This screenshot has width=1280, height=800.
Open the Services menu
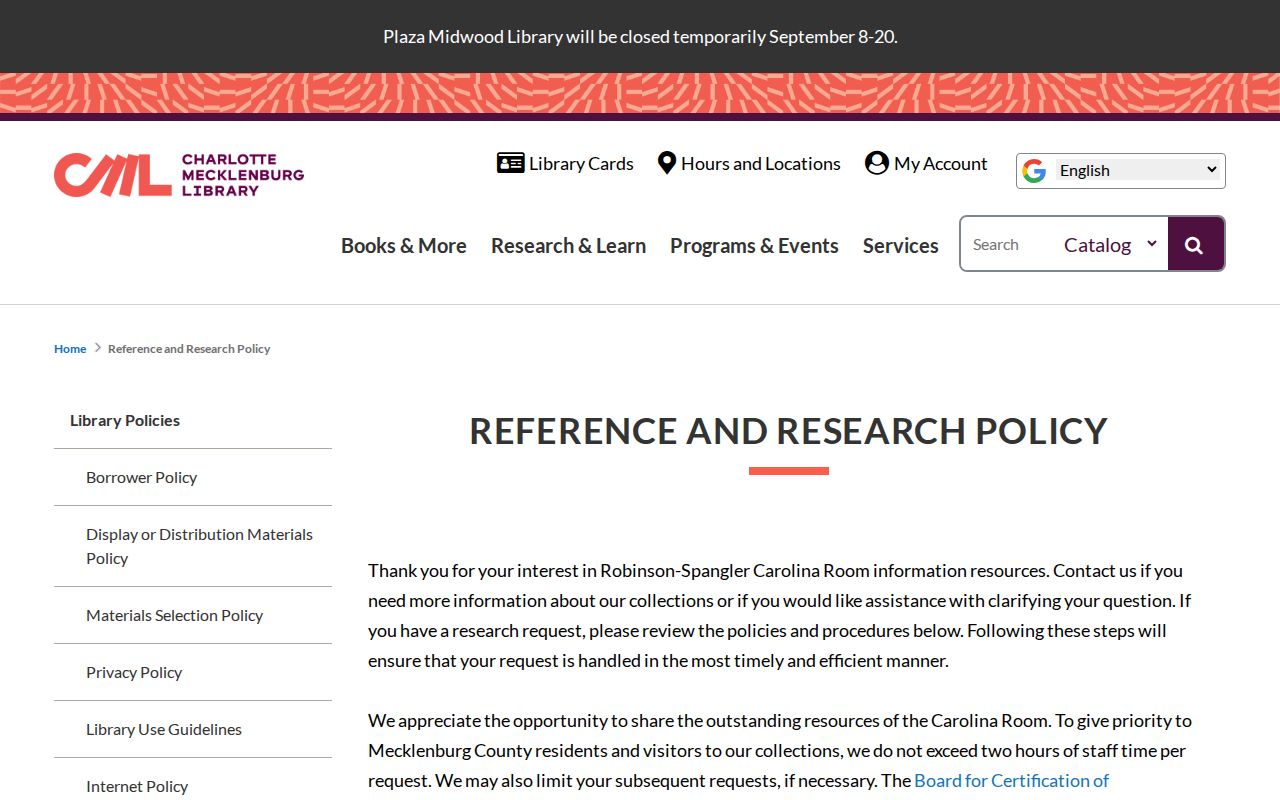click(x=901, y=245)
